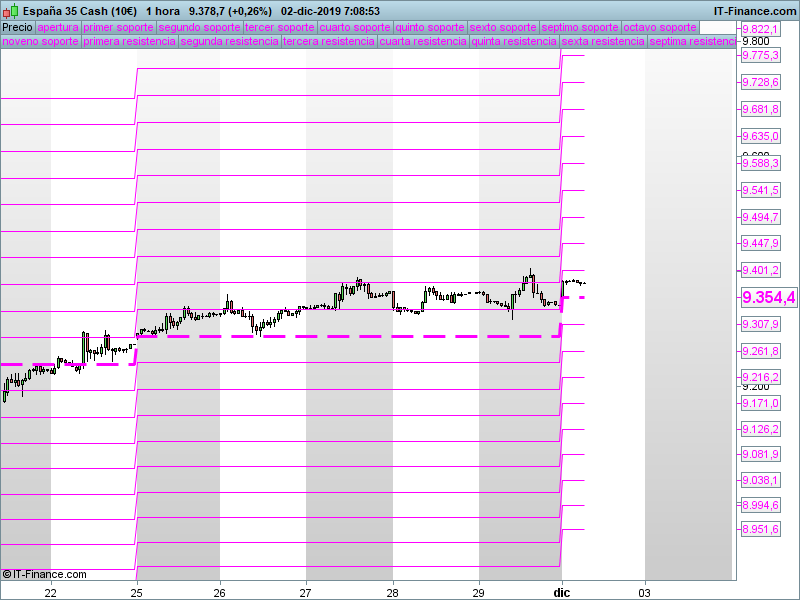Click the primera resistencia legend label
Image resolution: width=800 pixels, height=600 pixels.
[129, 42]
